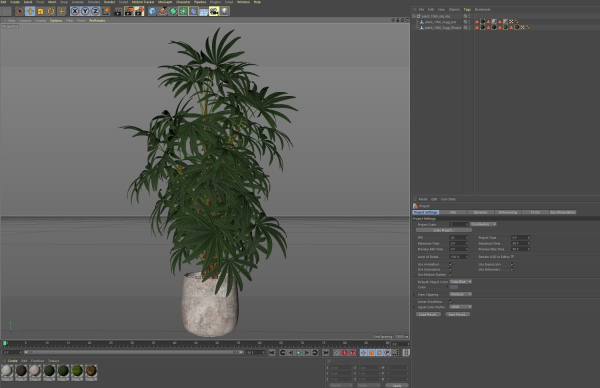
Task: Open viewport ProRender menu
Action: (x=97, y=20)
